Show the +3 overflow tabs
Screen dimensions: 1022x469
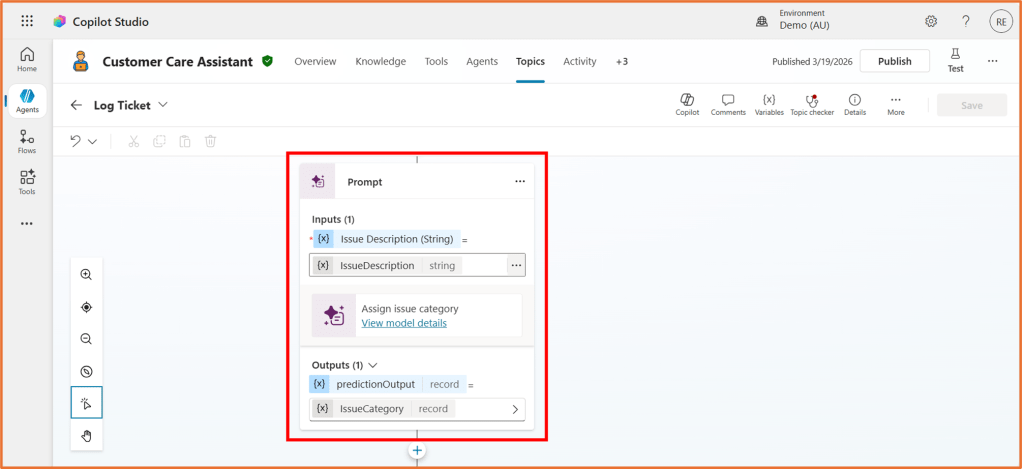pyautogui.click(x=622, y=61)
